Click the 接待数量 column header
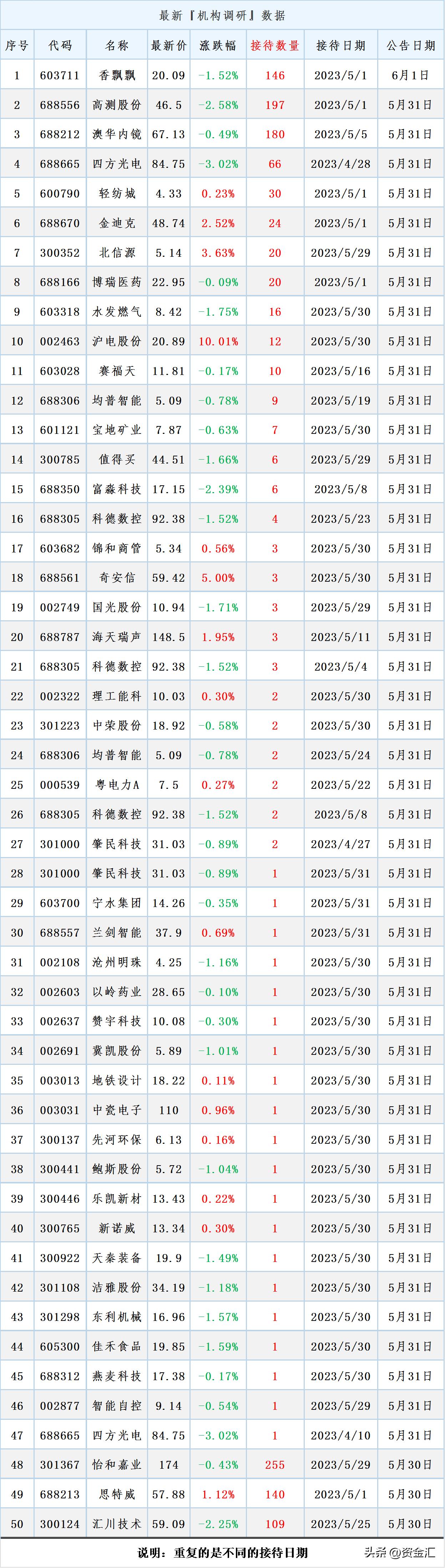 (x=275, y=46)
